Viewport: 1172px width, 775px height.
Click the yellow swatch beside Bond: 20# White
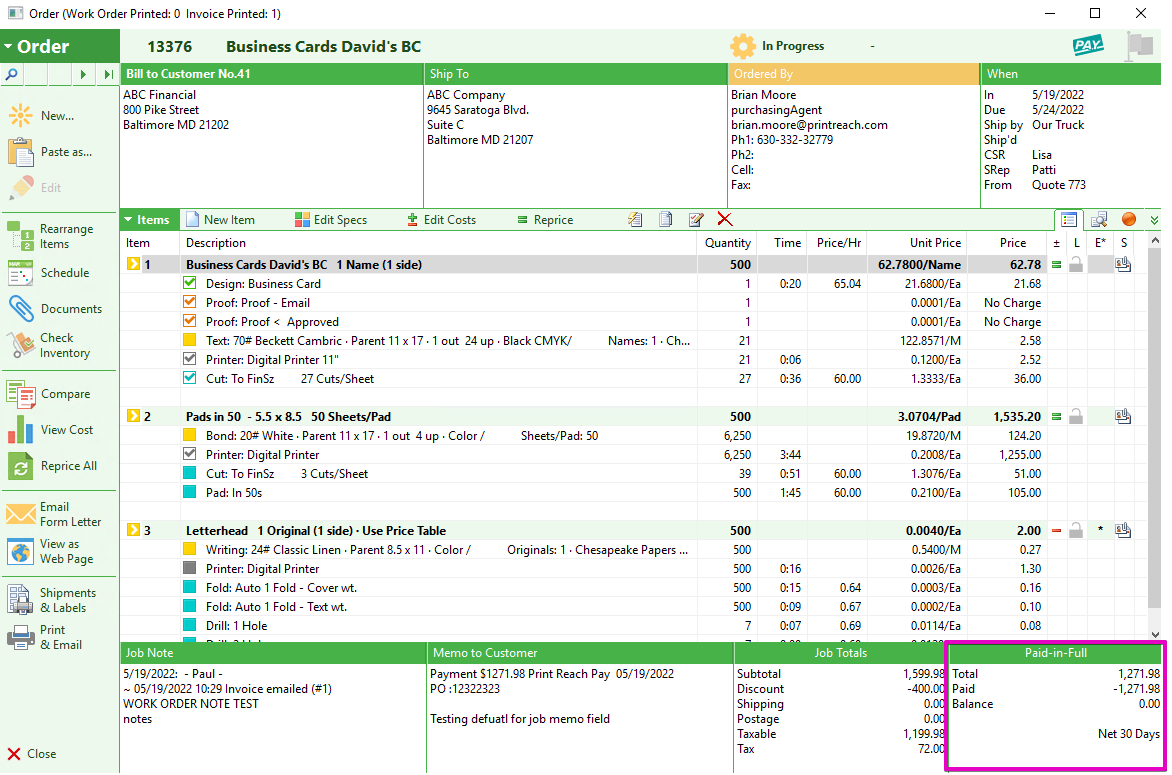(x=190, y=436)
